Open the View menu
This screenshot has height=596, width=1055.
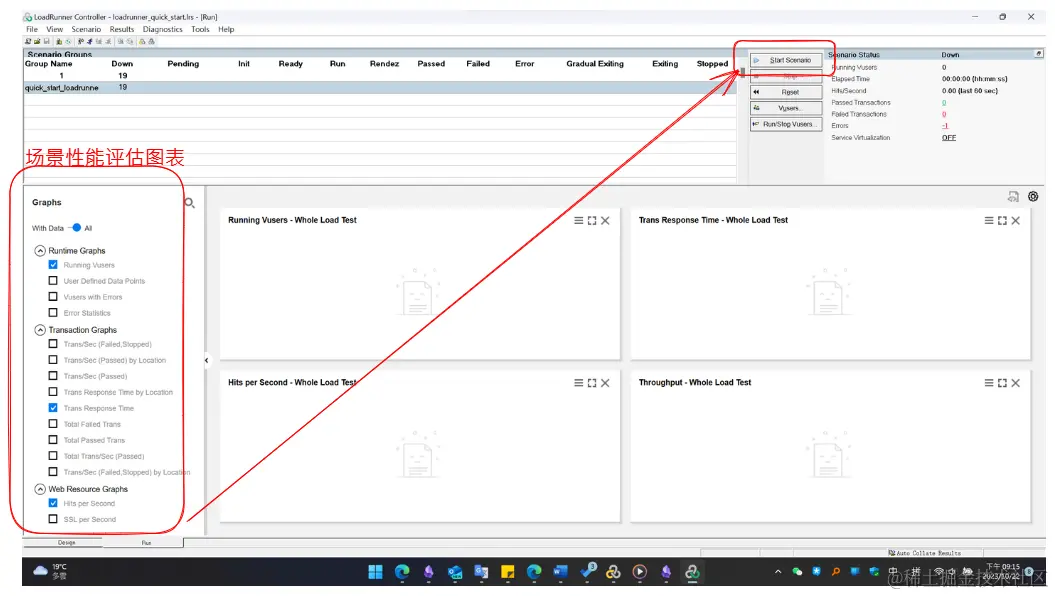coord(54,30)
